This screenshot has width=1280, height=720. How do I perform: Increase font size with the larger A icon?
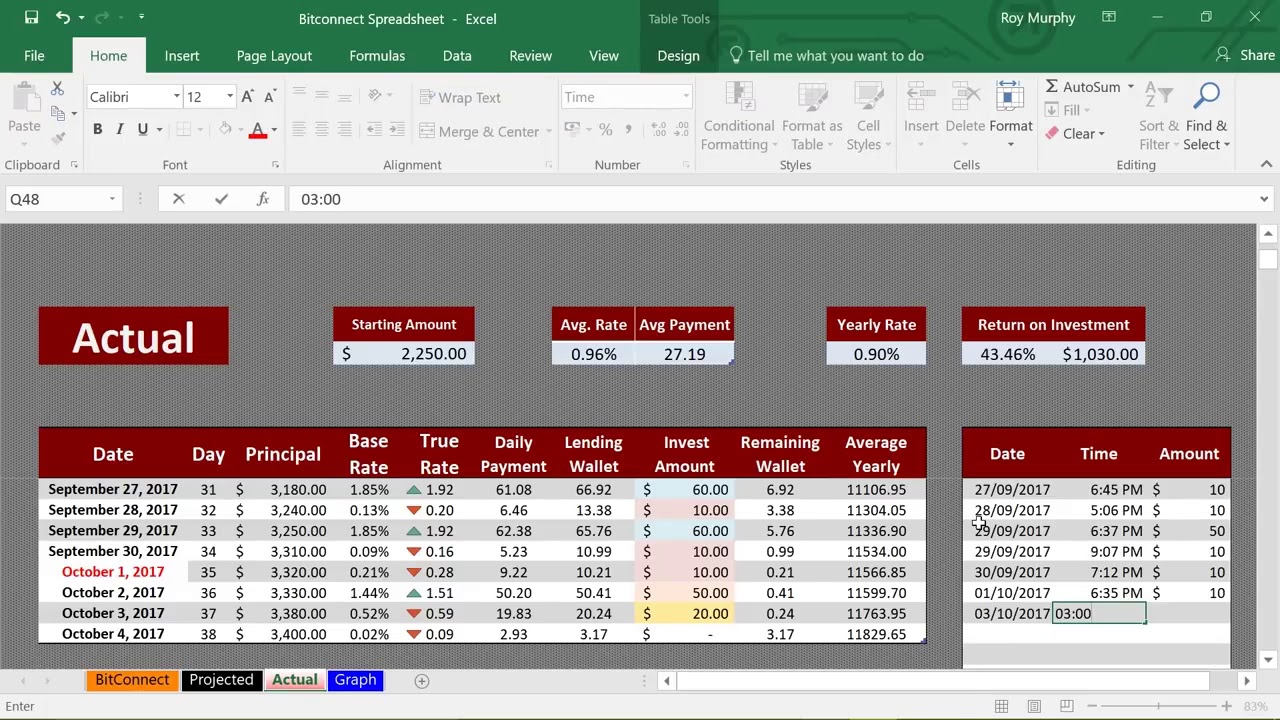pyautogui.click(x=248, y=97)
